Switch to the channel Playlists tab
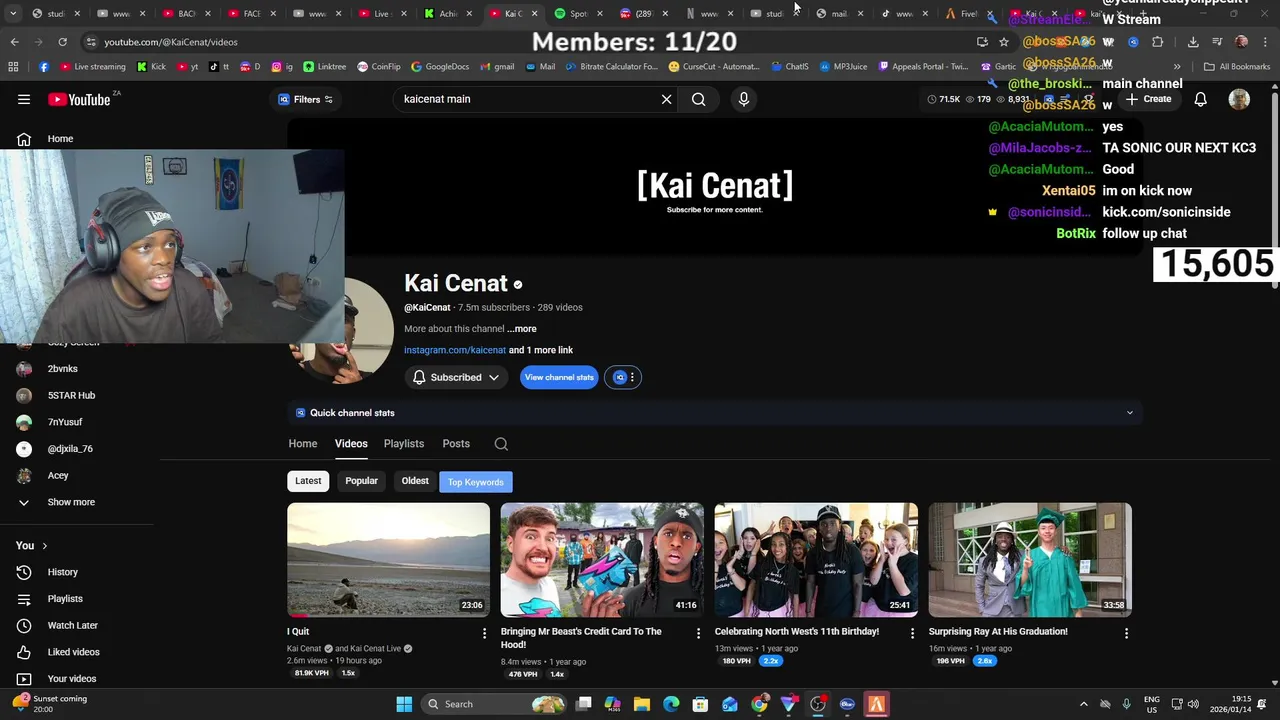This screenshot has height=720, width=1280. [x=404, y=444]
